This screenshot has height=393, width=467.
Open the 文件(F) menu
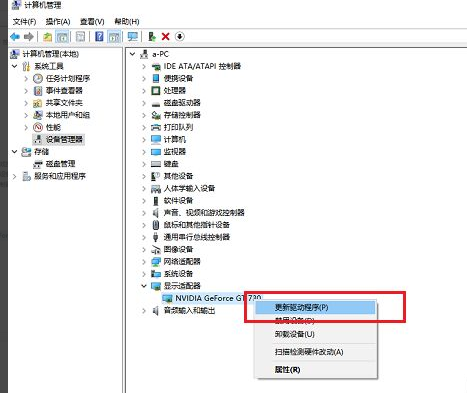(24, 22)
